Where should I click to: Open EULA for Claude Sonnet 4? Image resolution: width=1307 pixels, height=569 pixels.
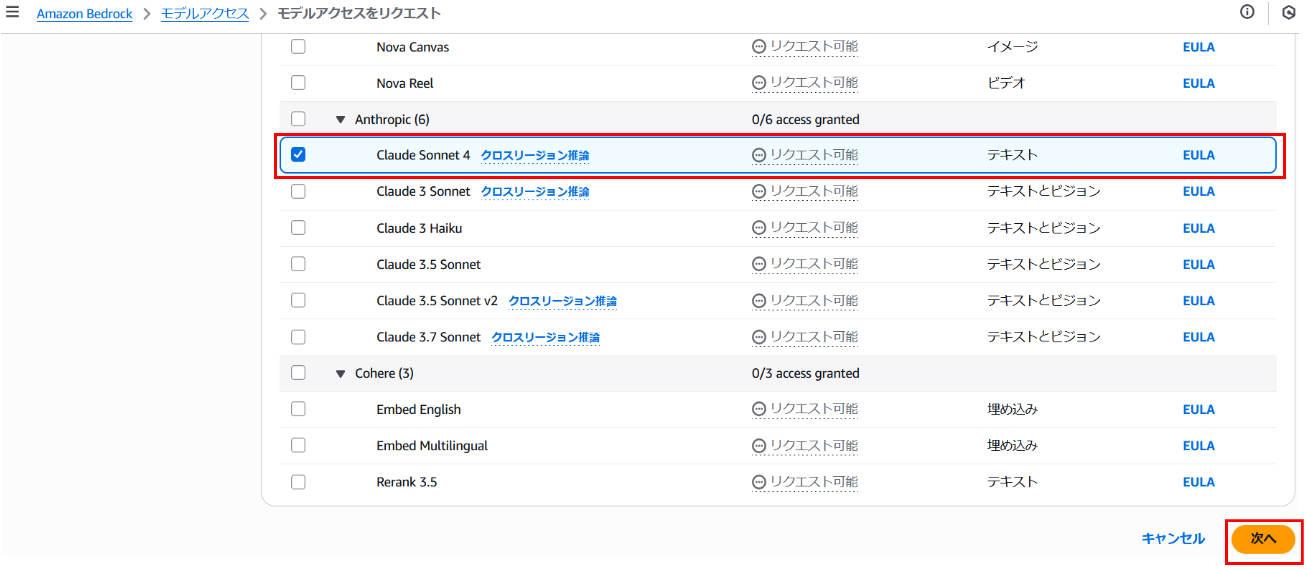pyautogui.click(x=1199, y=155)
